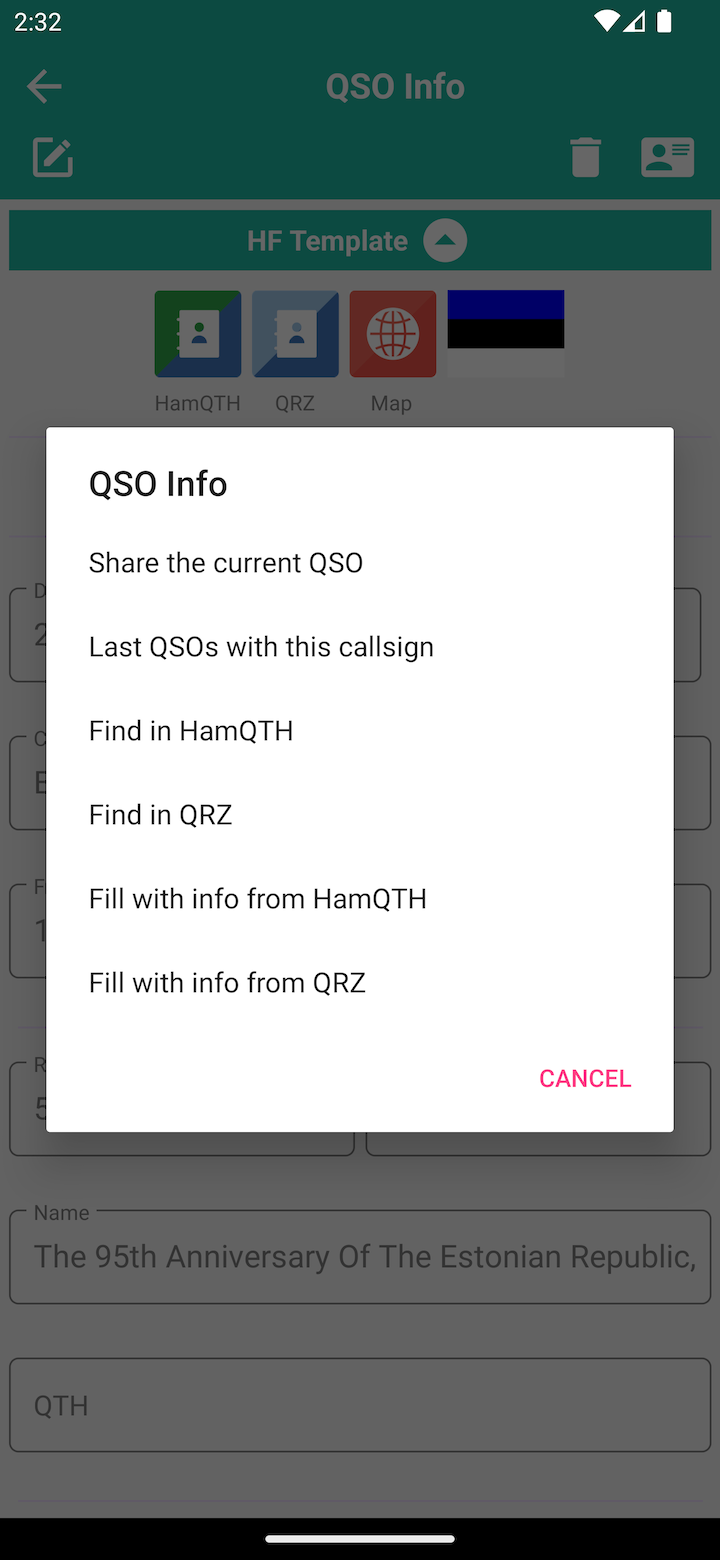Click the Name input field
Screen dimensions: 720x1560
(360, 1257)
